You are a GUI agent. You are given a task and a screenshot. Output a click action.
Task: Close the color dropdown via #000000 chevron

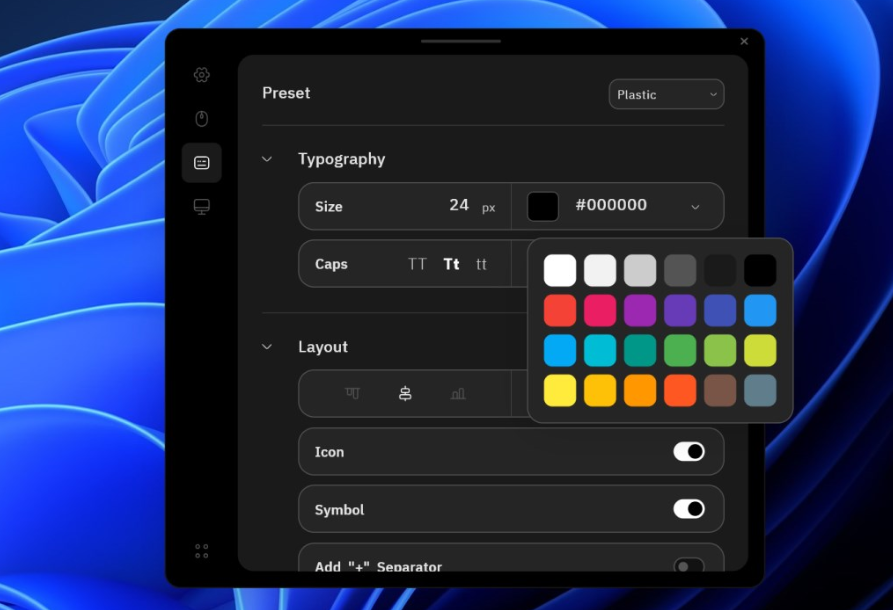coord(695,207)
